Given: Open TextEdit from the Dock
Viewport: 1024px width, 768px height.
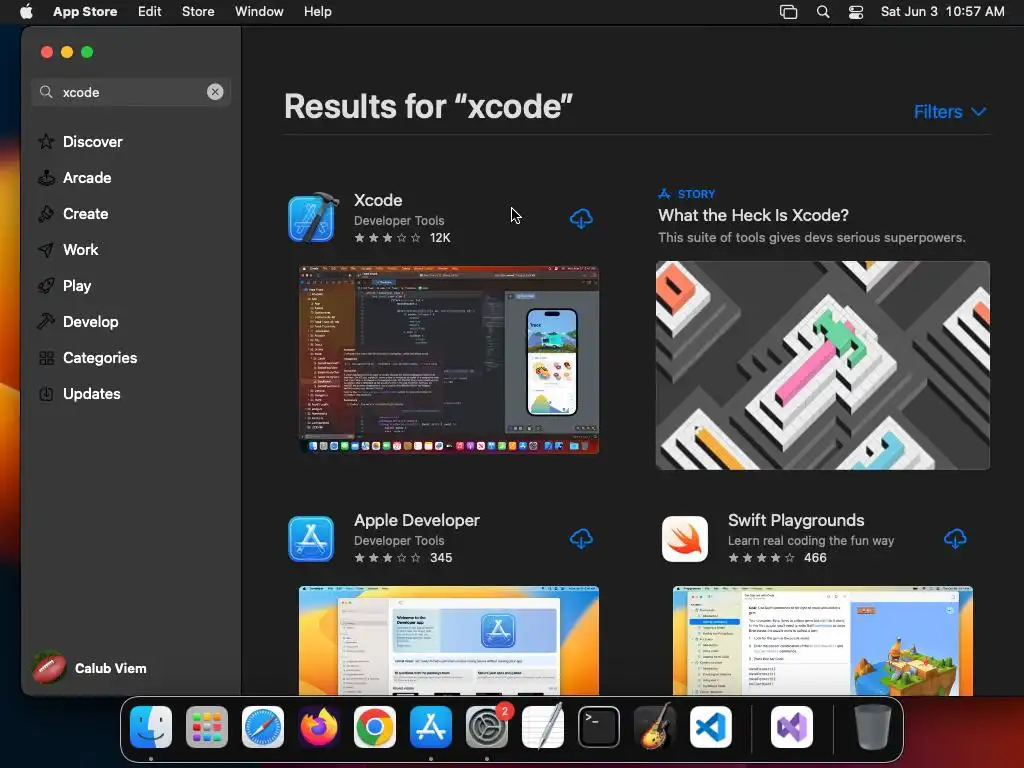Looking at the screenshot, I should click(543, 727).
